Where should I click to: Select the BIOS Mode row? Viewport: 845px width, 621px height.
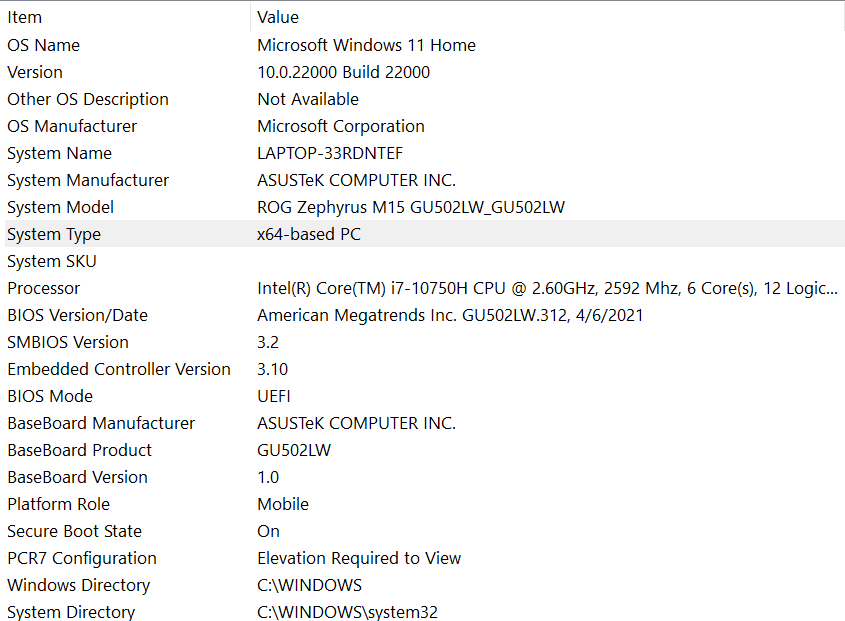coord(50,396)
